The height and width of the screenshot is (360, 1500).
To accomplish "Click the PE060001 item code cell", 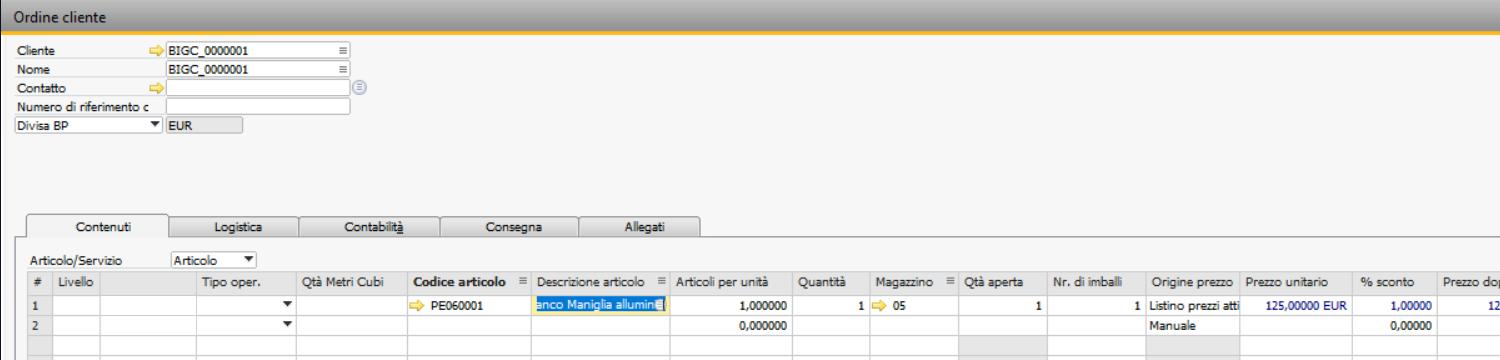I will pos(469,306).
